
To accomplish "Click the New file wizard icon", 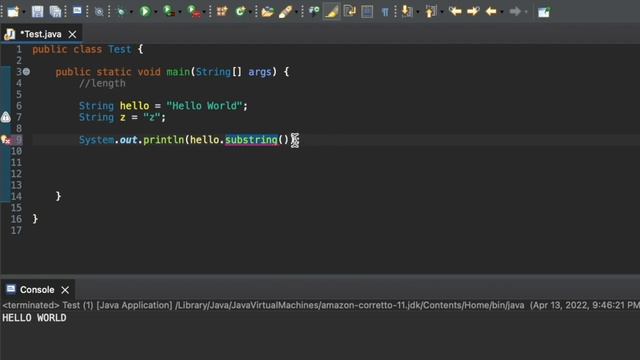I will [13, 11].
